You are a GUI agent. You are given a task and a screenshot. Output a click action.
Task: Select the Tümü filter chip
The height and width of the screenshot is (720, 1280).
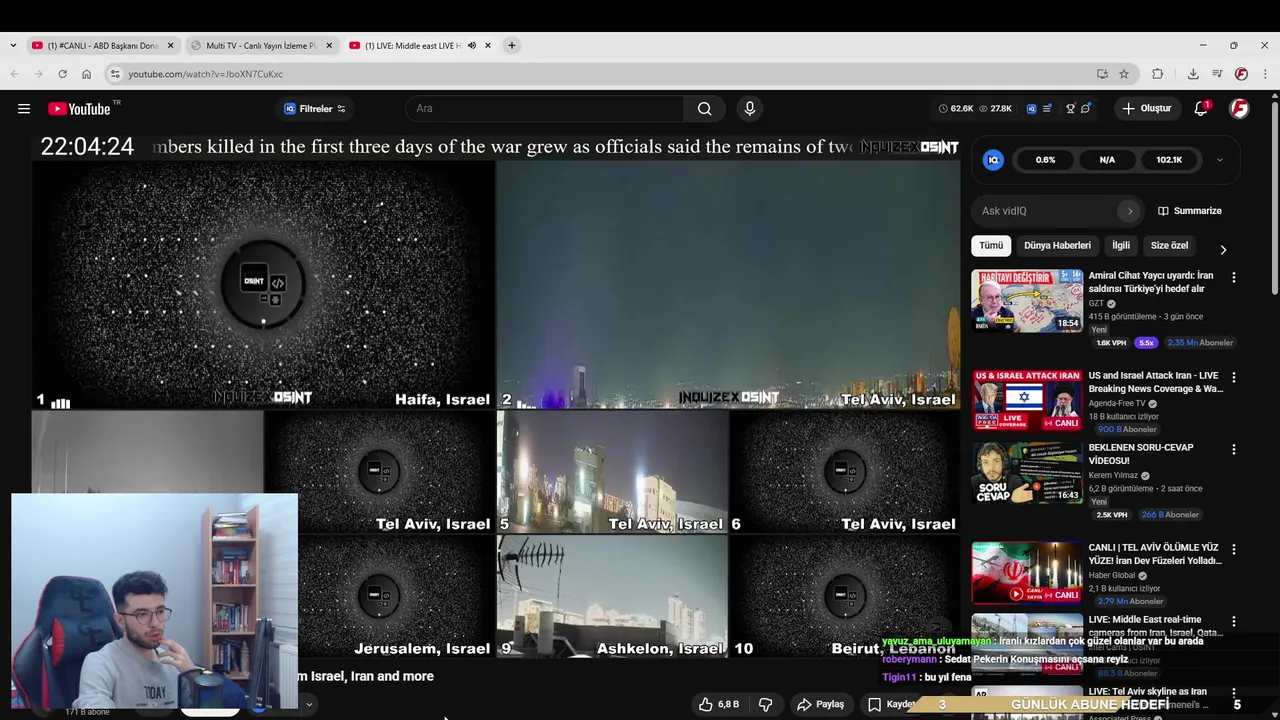coord(991,246)
